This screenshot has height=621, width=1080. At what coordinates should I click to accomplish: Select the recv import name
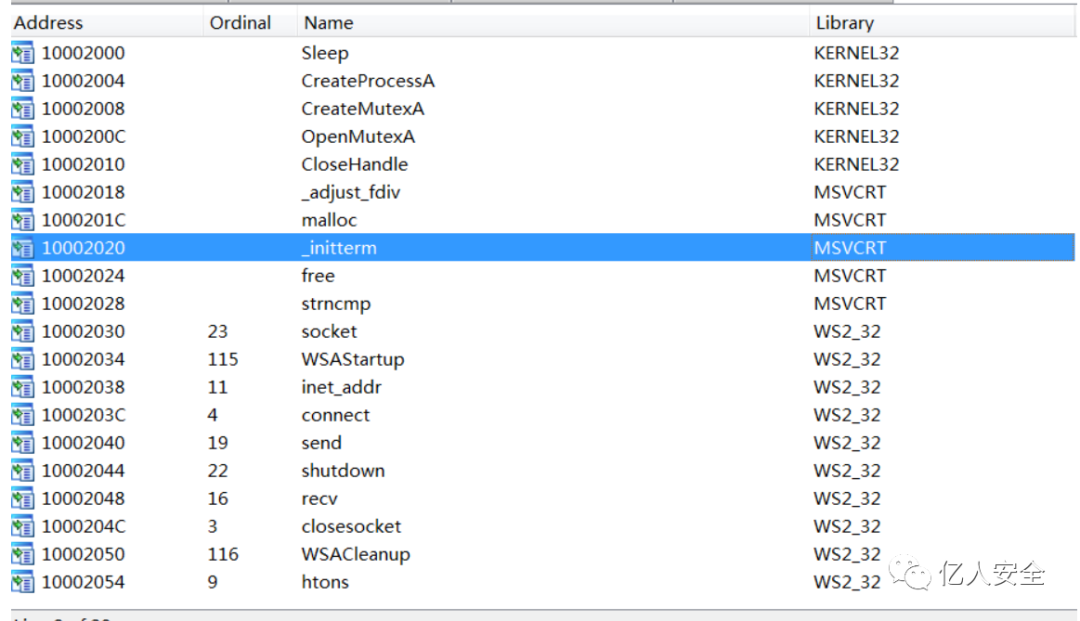click(320, 498)
